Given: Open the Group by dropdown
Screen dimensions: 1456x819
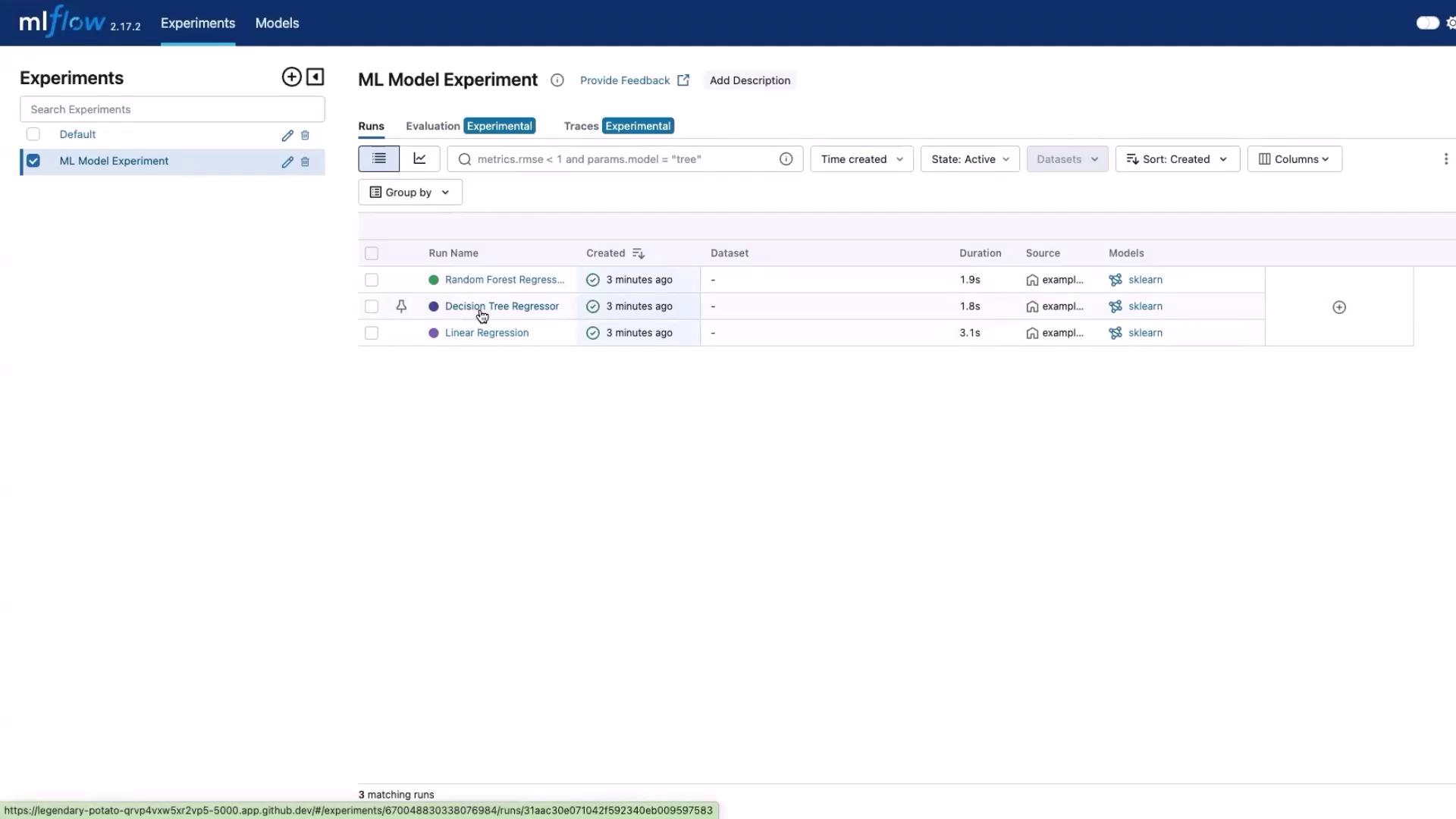Looking at the screenshot, I should tap(409, 193).
